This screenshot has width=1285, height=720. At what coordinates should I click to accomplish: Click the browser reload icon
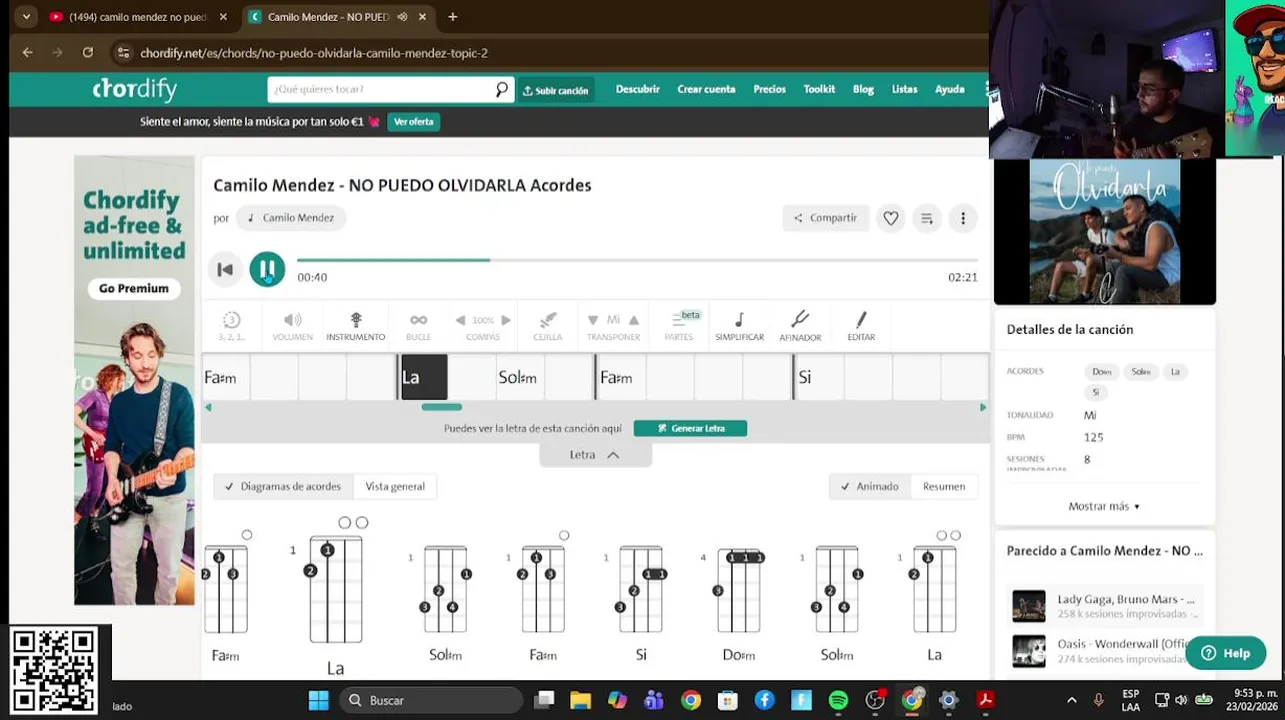point(88,53)
